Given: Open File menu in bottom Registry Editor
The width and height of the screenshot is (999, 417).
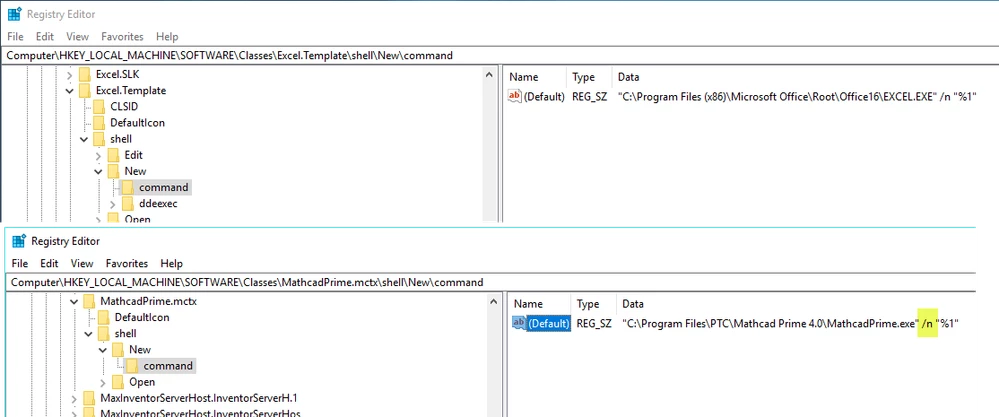Looking at the screenshot, I should 19,263.
